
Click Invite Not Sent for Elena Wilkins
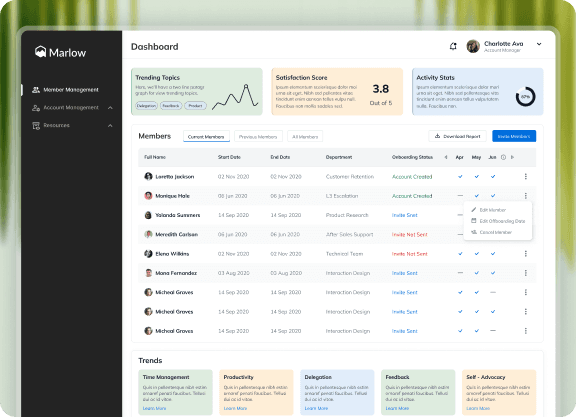click(410, 254)
